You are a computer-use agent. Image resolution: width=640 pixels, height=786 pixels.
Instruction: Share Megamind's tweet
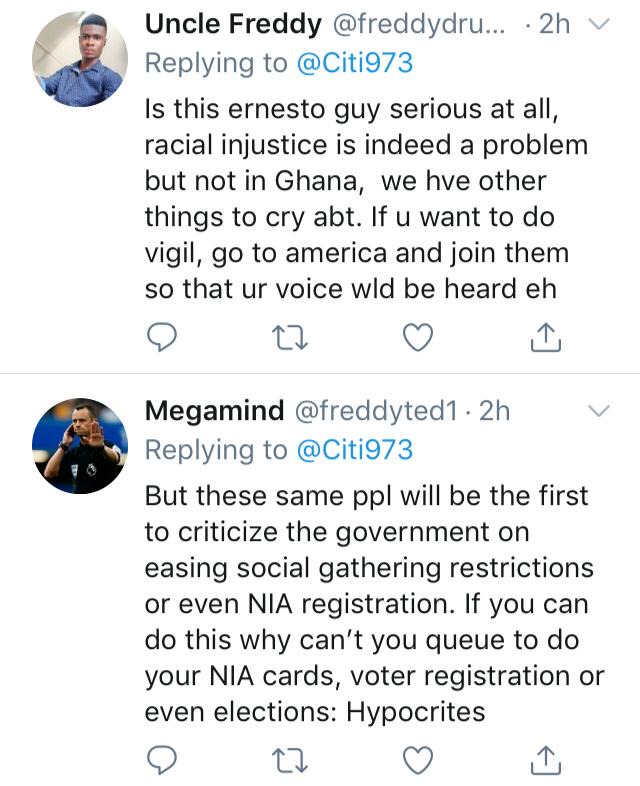(x=544, y=760)
